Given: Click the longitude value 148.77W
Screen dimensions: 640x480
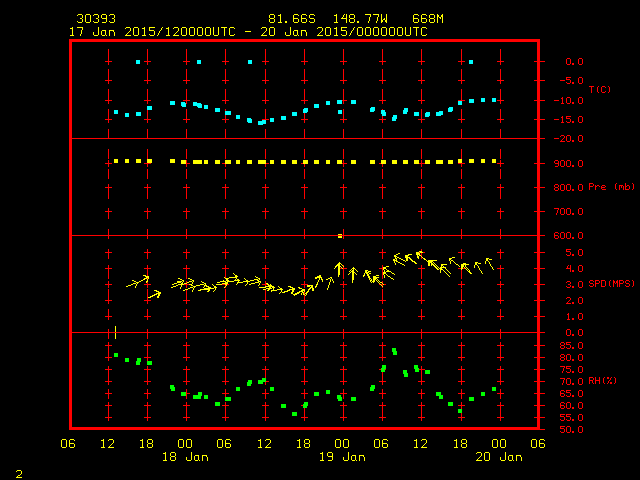Looking at the screenshot, I should [x=360, y=19].
